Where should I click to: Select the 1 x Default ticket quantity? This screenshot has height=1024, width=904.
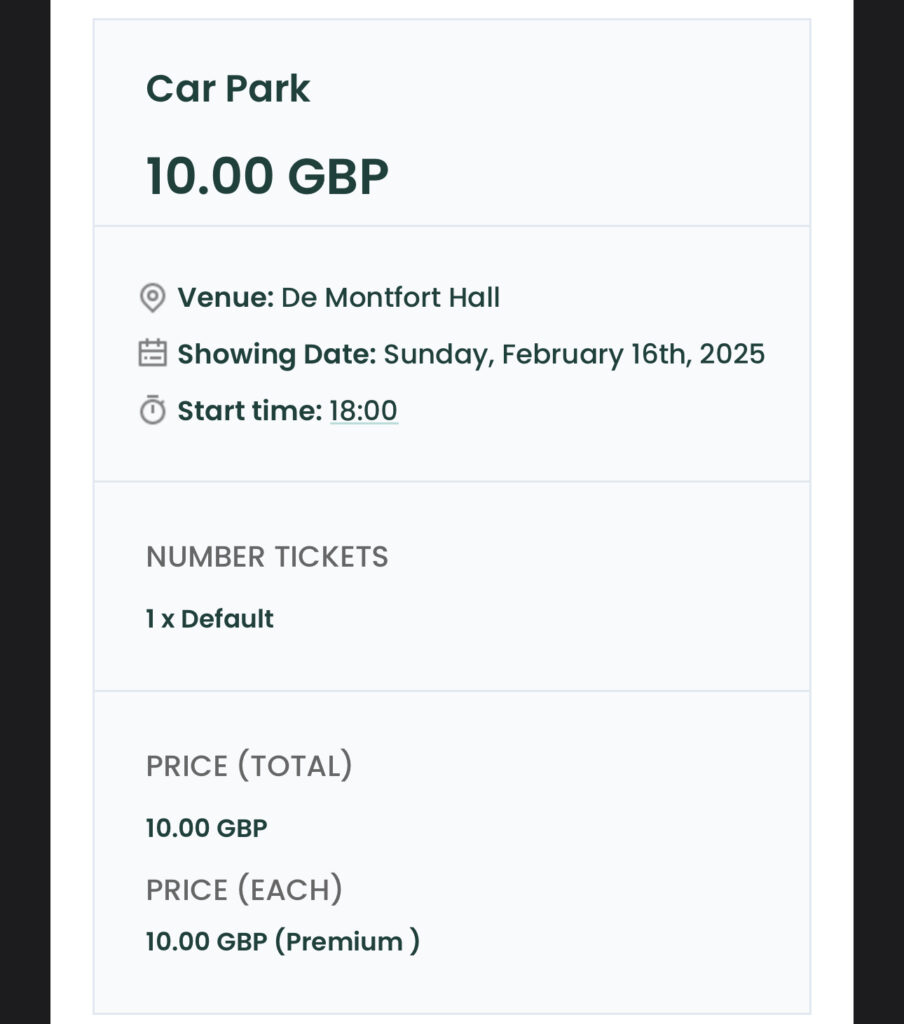click(x=210, y=619)
